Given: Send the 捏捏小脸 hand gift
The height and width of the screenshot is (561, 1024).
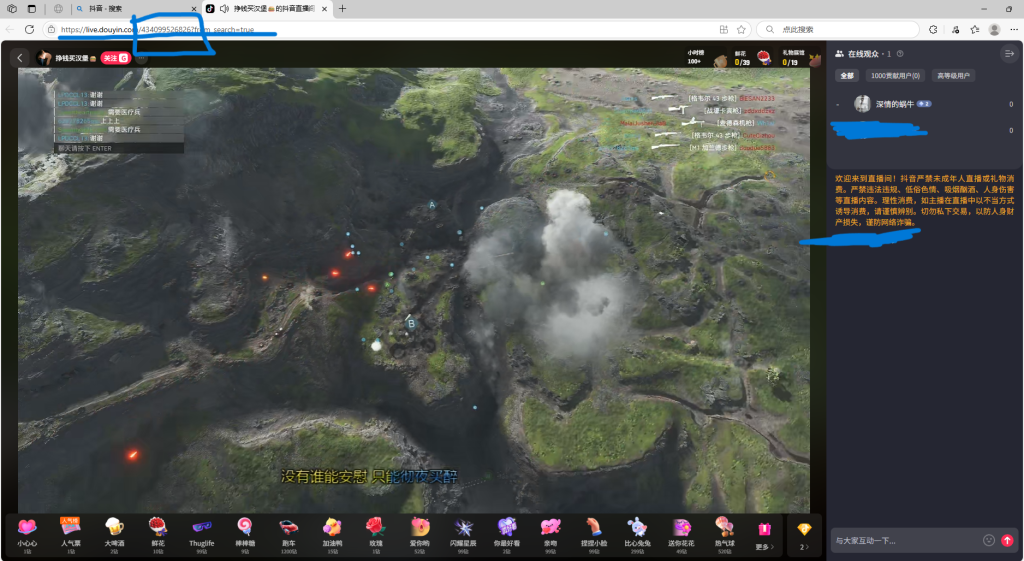Looking at the screenshot, I should (x=594, y=534).
